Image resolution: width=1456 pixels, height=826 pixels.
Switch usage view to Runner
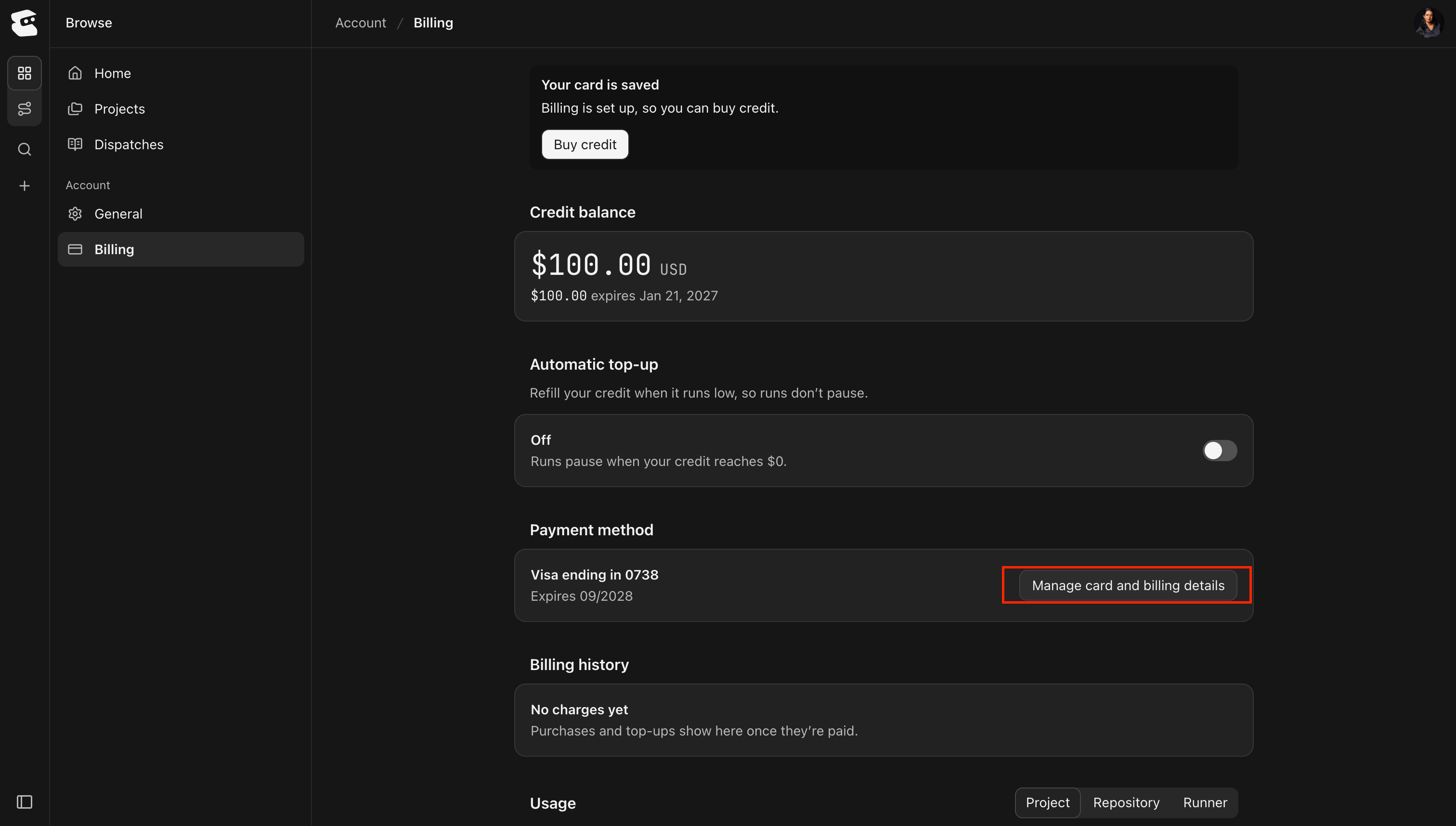coord(1205,802)
